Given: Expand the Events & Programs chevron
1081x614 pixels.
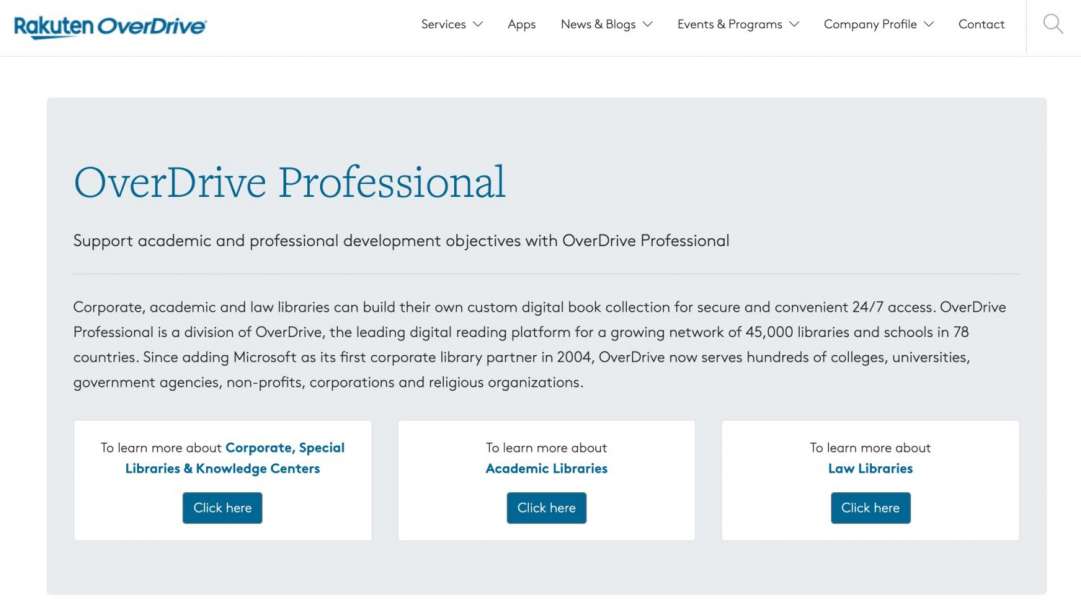Looking at the screenshot, I should coord(794,24).
